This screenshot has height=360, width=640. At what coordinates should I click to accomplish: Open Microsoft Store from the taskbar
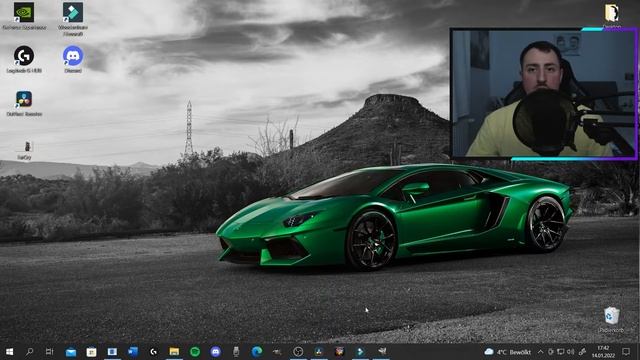(x=91, y=351)
